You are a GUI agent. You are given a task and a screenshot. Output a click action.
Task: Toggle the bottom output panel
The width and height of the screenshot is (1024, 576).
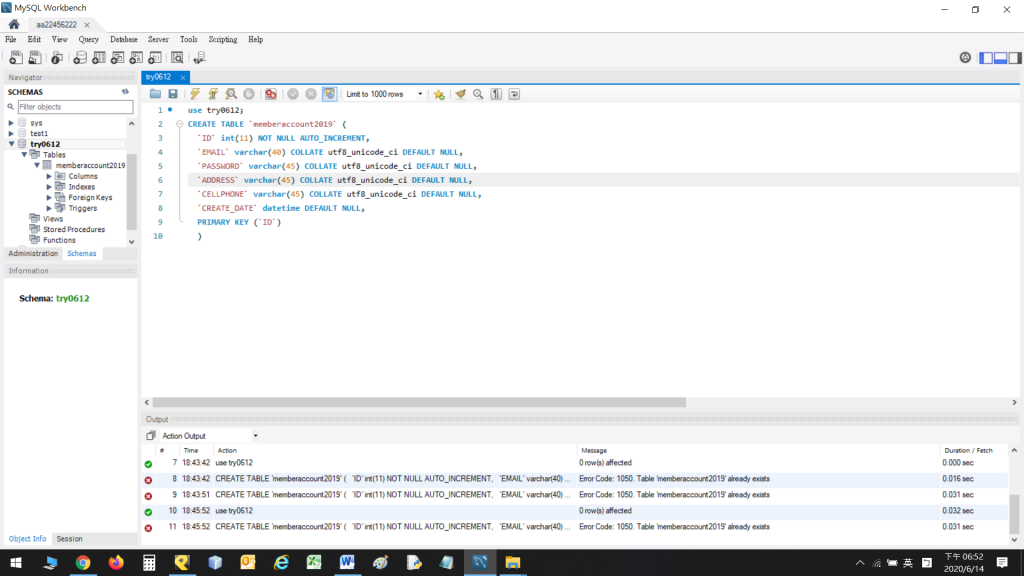(1000, 58)
